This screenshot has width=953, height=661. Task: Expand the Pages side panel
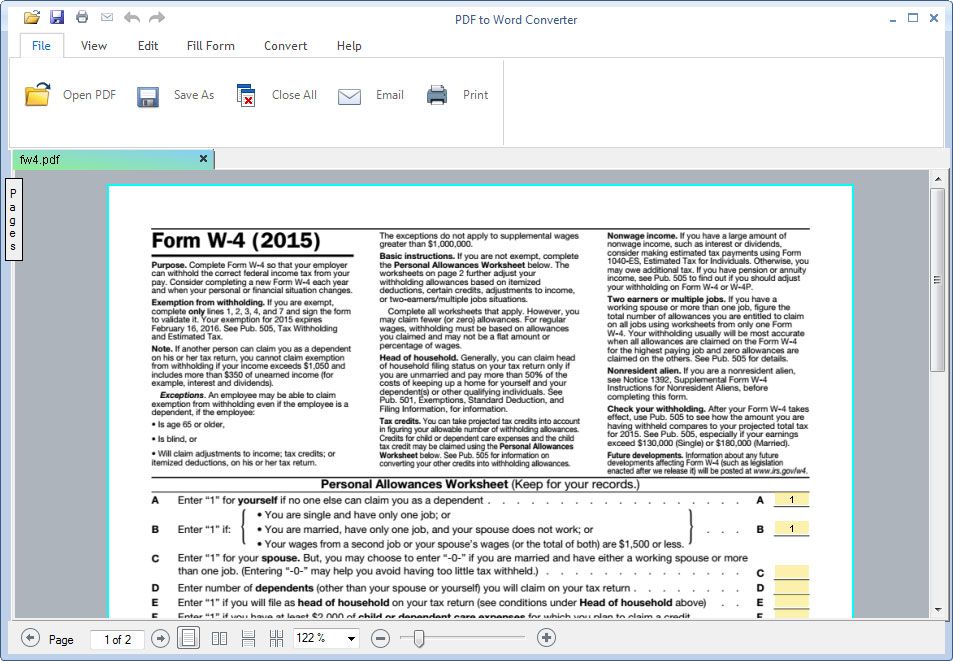pos(13,219)
